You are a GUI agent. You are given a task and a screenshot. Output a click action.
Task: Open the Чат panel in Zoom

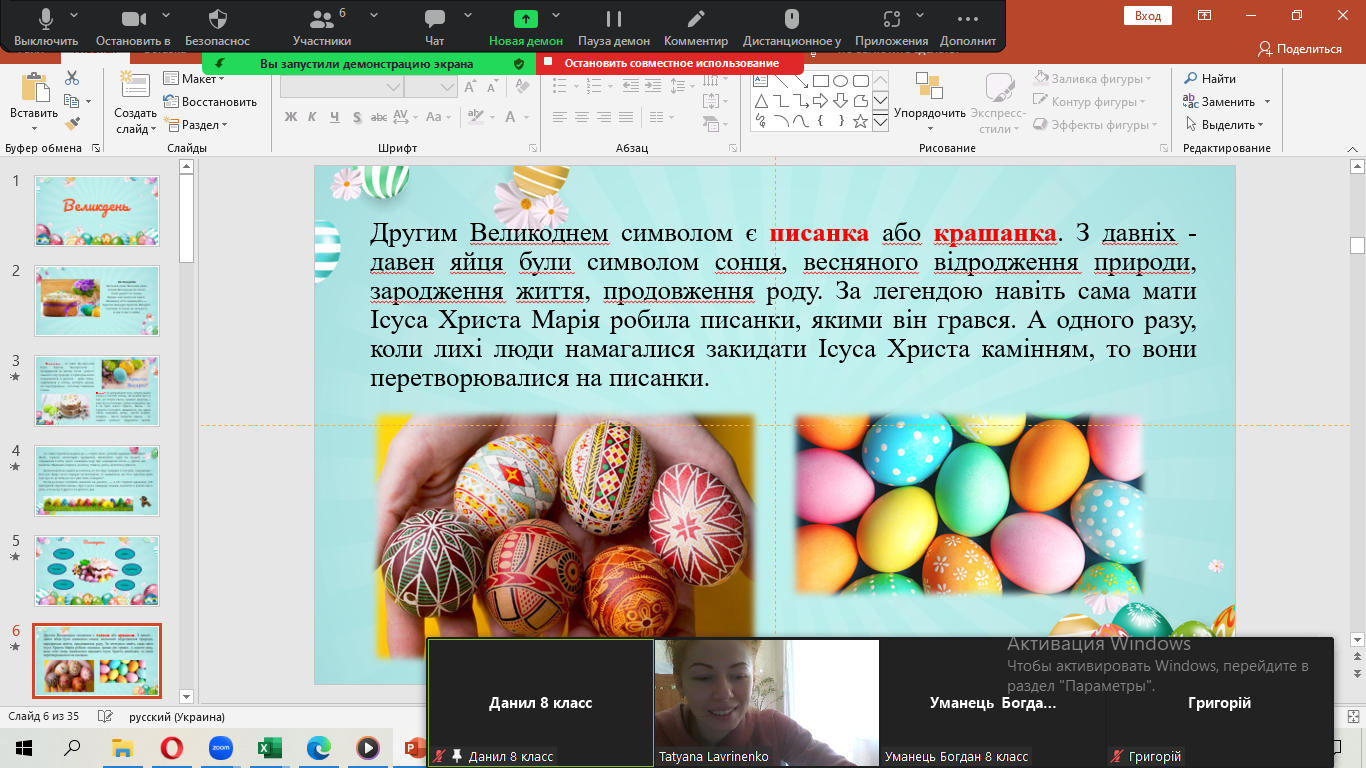[x=434, y=19]
